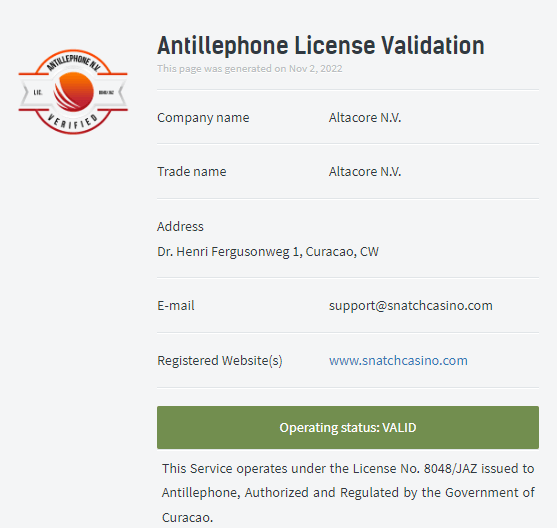The image size is (557, 528).
Task: Click the Antillephone N.V. verified seal logo
Action: (73, 92)
